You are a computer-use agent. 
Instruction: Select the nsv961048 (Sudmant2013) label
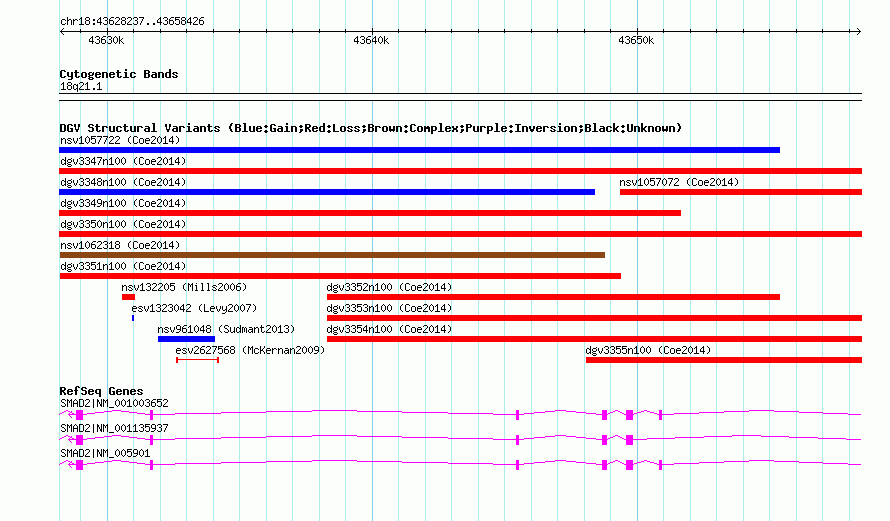point(226,329)
